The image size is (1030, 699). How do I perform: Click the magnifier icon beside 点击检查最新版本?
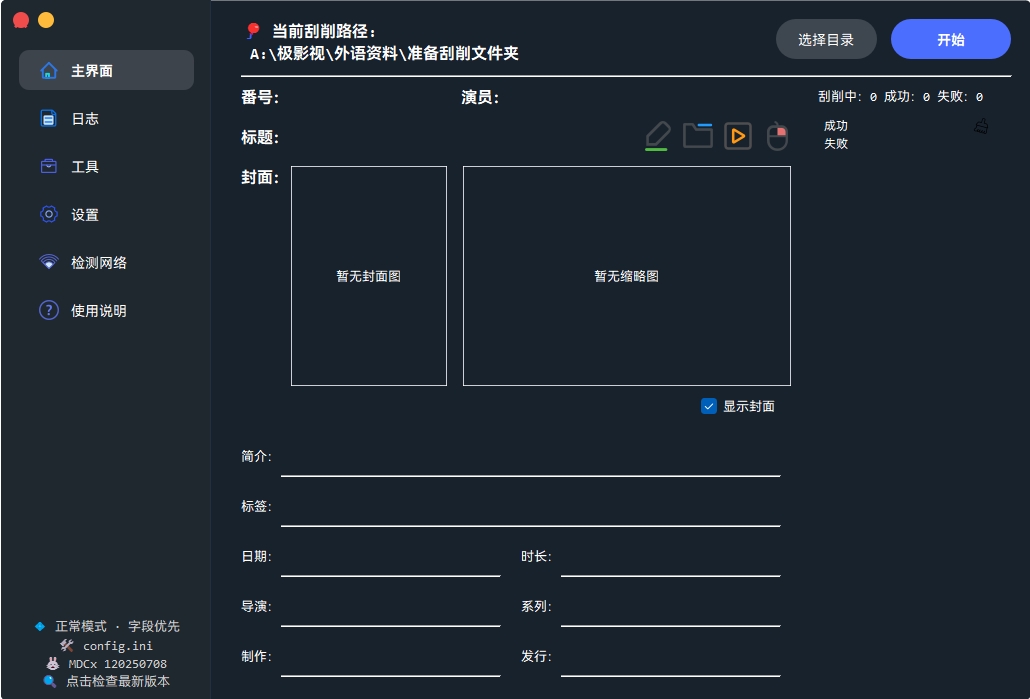pos(50,681)
